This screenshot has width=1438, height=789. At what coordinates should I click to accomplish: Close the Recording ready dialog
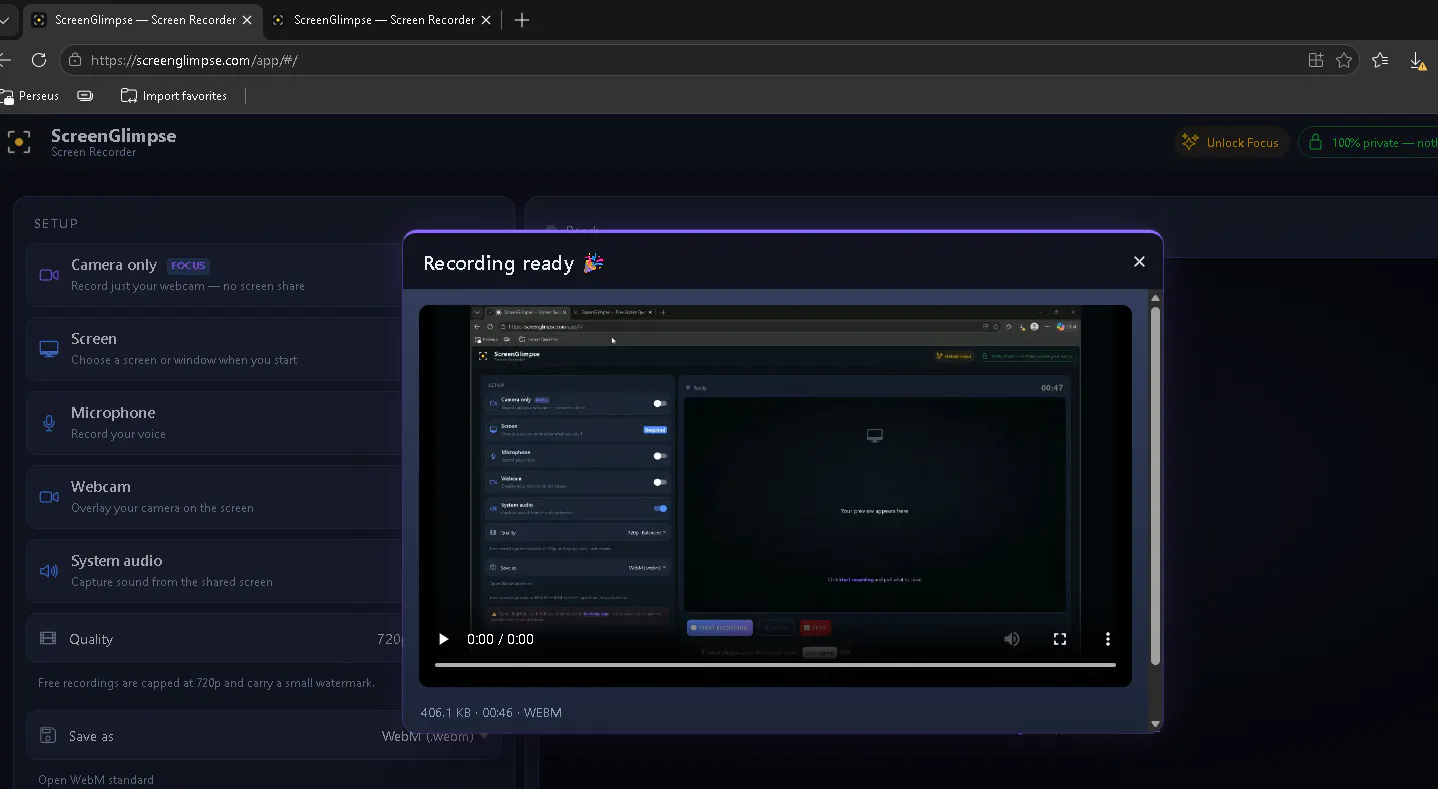pos(1139,261)
